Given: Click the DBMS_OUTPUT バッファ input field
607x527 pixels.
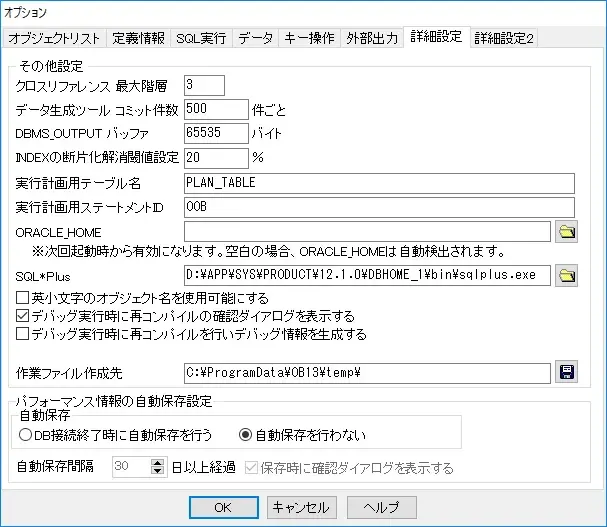Looking at the screenshot, I should (216, 133).
